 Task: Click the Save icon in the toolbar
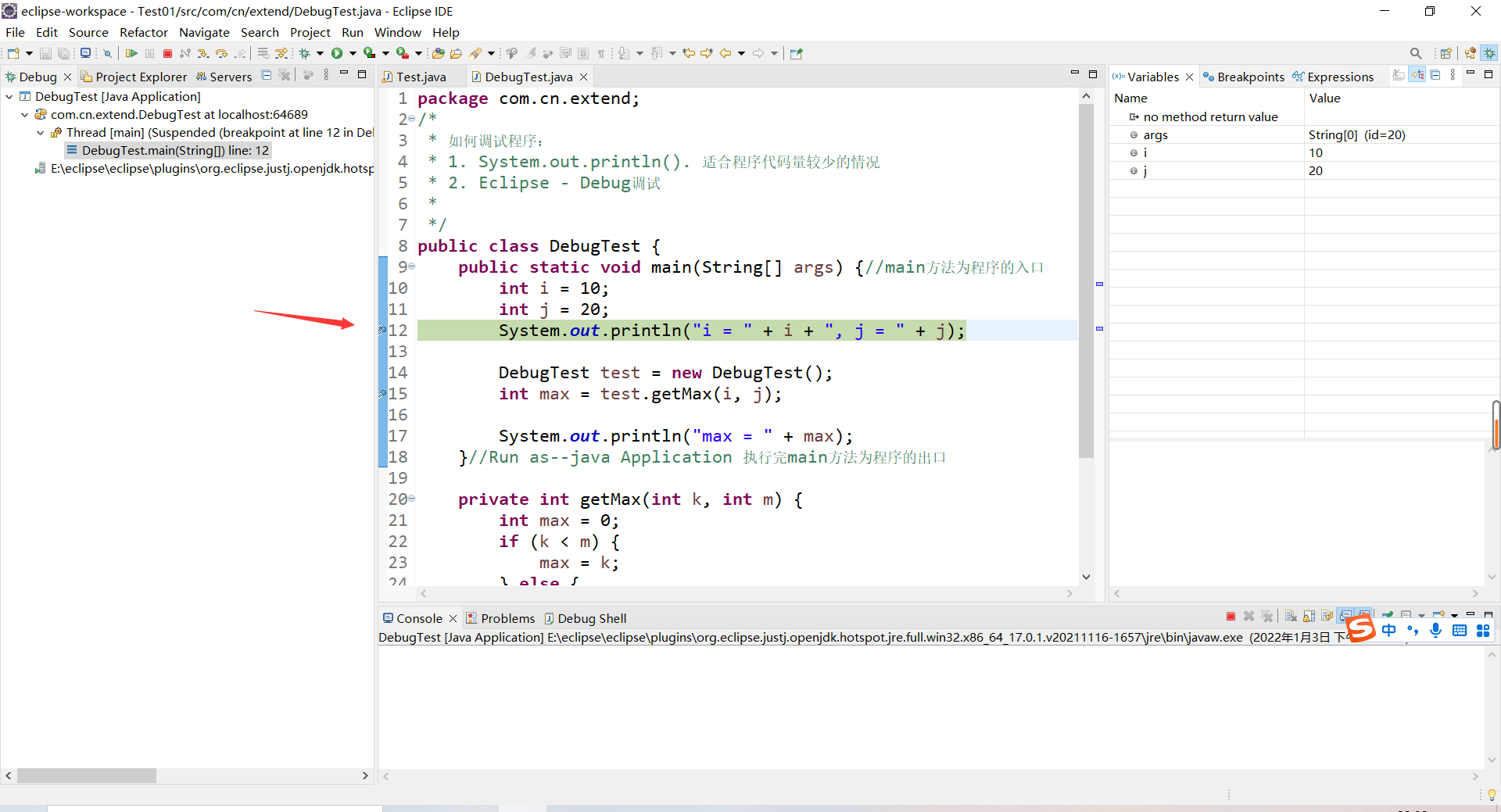(45, 52)
